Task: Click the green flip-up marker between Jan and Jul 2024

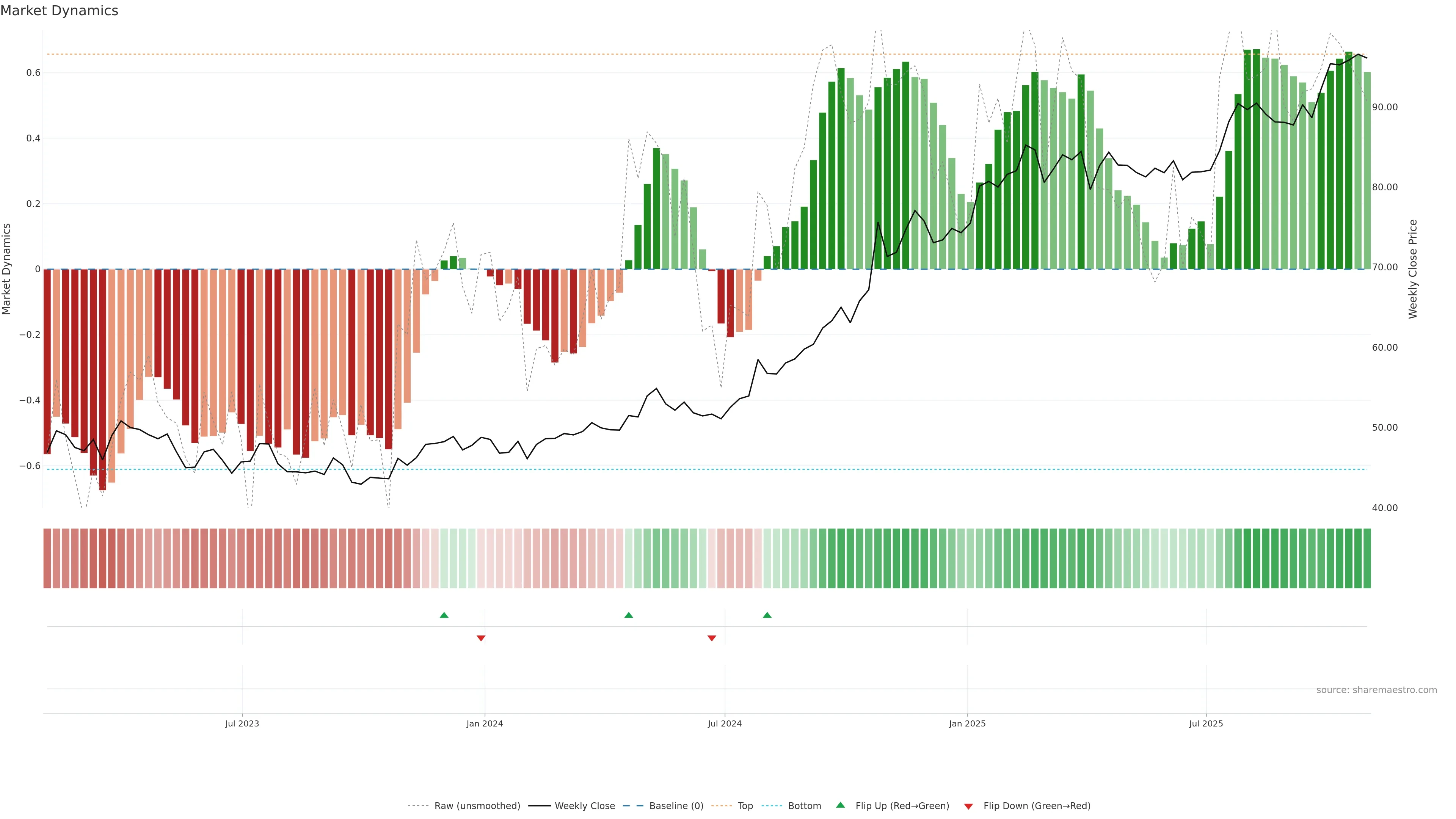Action: 629,615
